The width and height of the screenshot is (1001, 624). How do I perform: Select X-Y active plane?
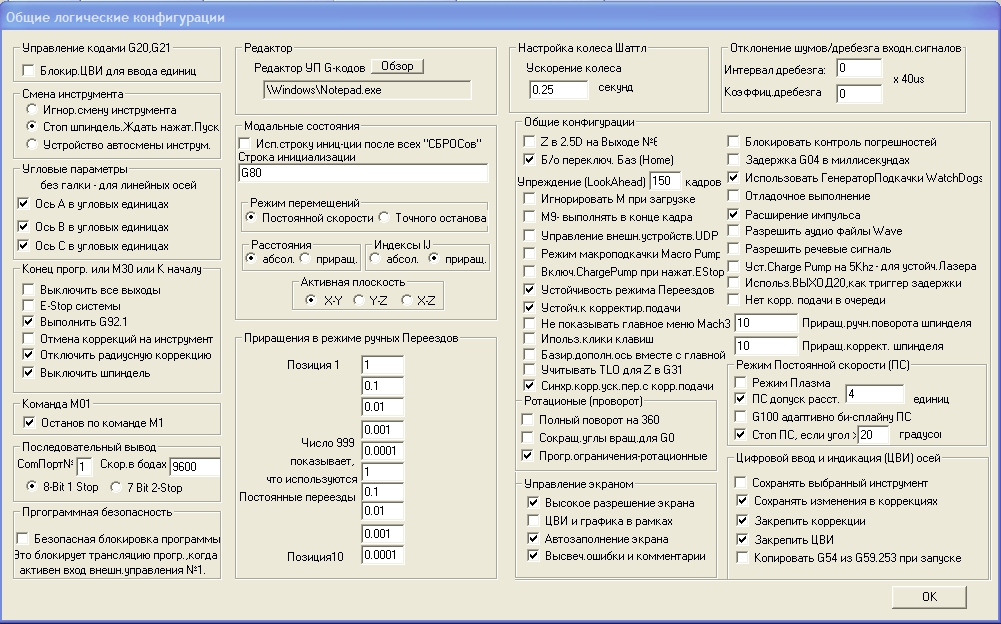[x=311, y=300]
